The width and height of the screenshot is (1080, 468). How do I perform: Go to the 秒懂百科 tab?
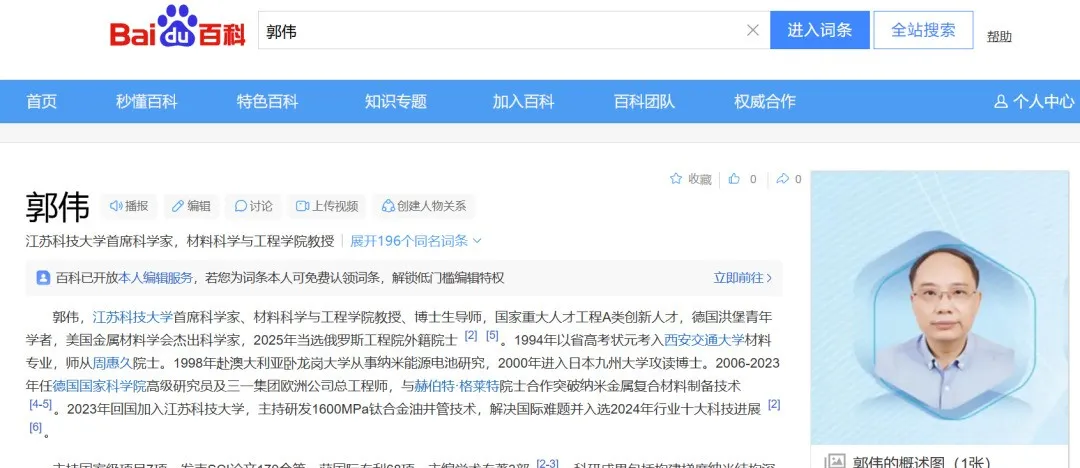[146, 101]
